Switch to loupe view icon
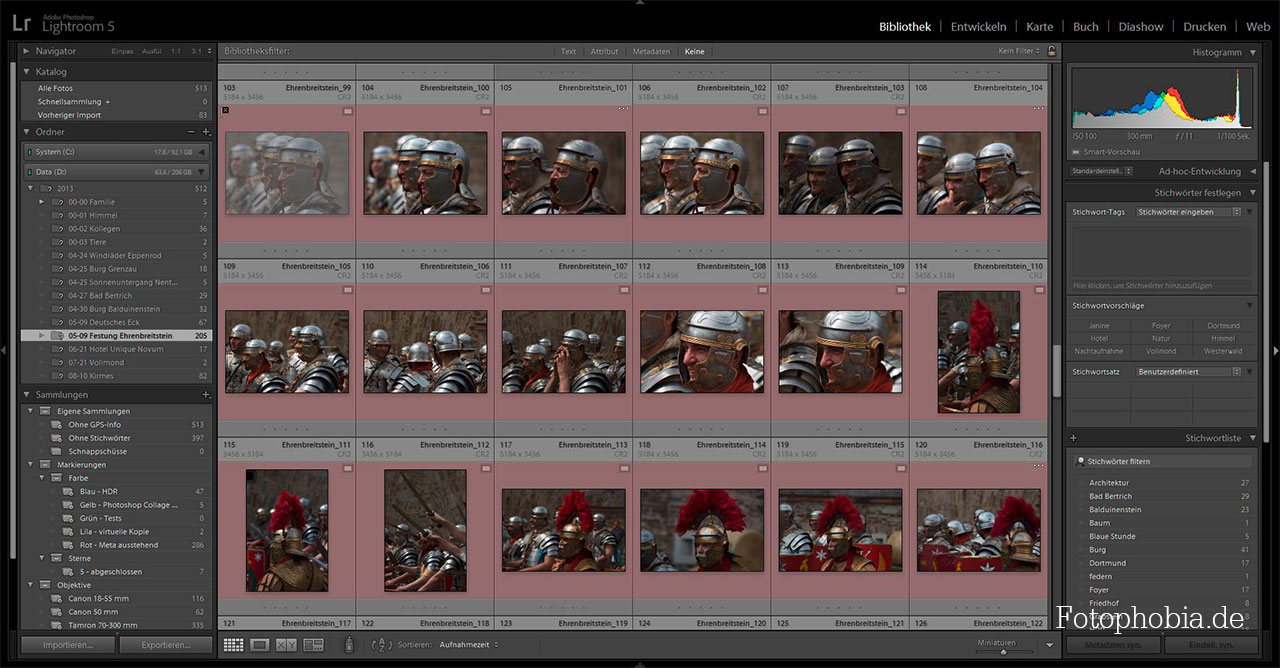Screen dimensions: 1280x668 point(260,645)
